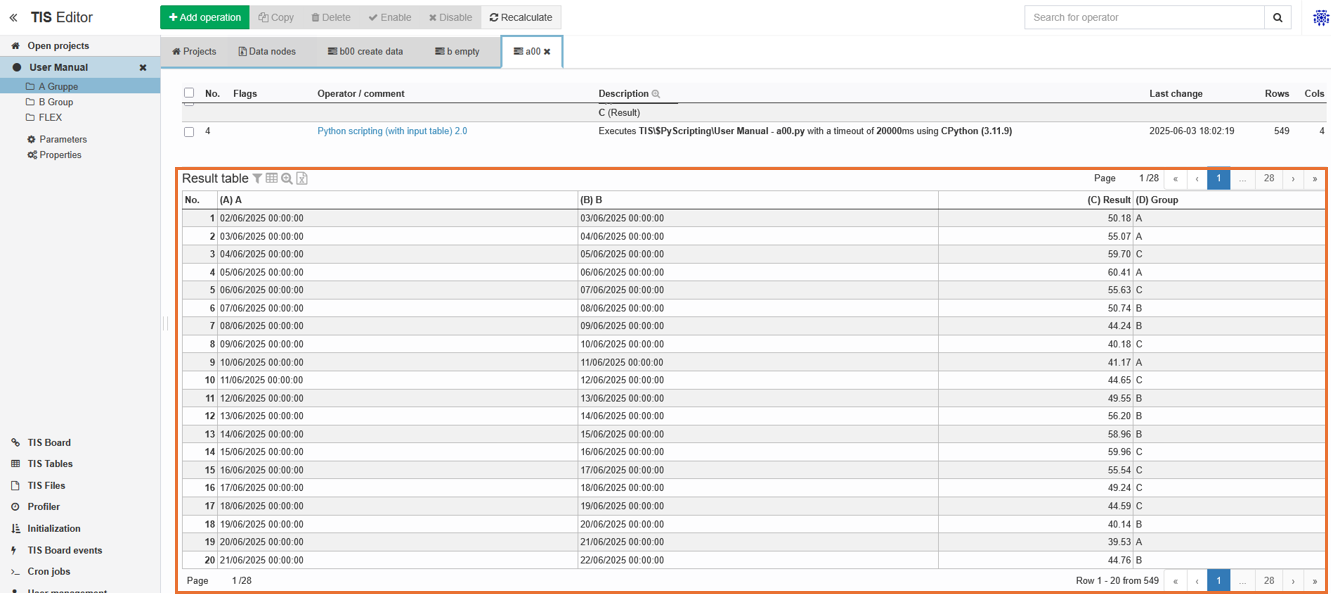Select page 28 in bottom pagination
Screen dimensions: 1331x597
pos(1269,581)
